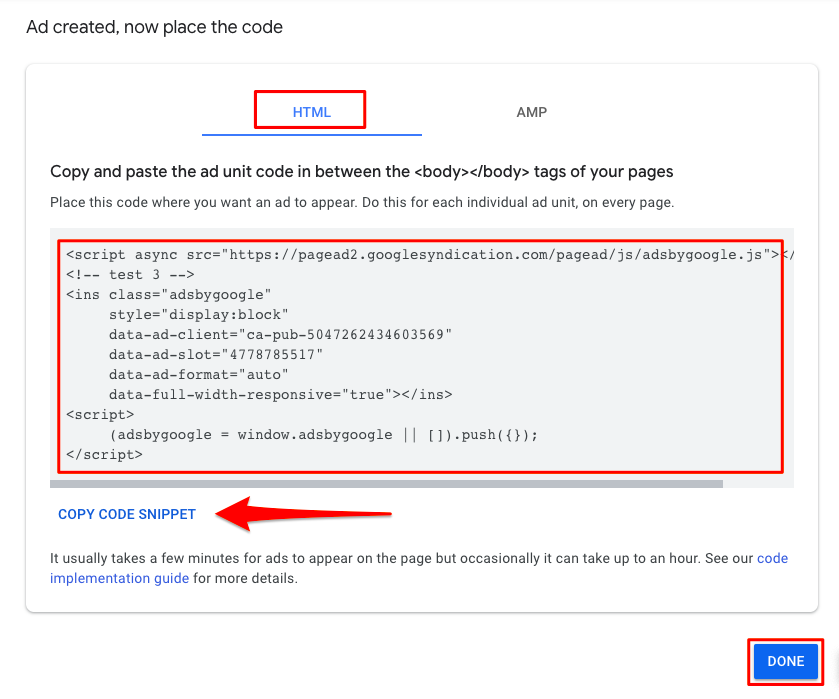Image resolution: width=839 pixels, height=699 pixels.
Task: Click the opening <script> tag line
Action: pos(100,414)
